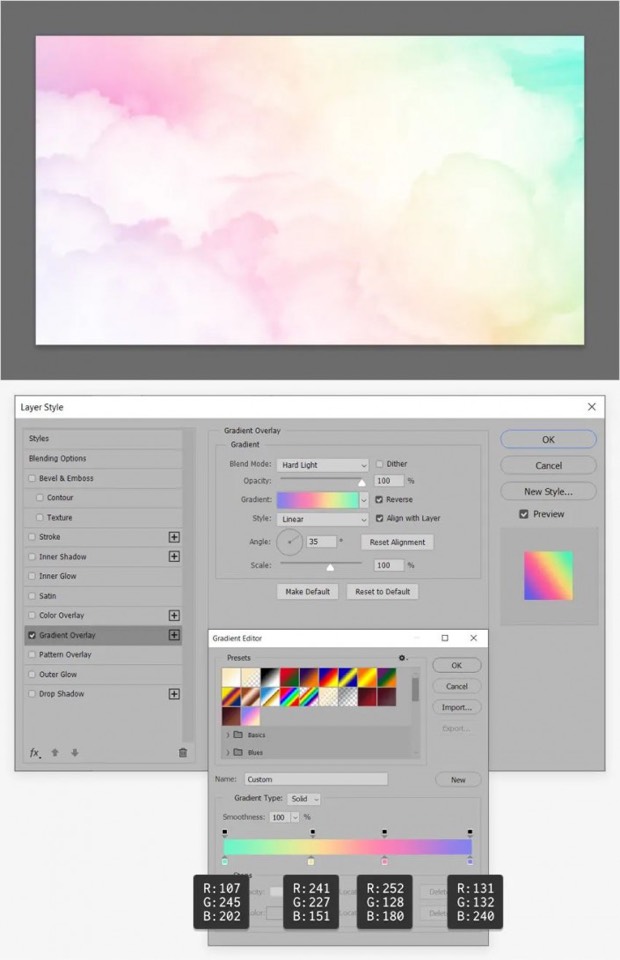Screen dimensions: 620x960
Task: Toggle the Preview checkbox
Action: click(524, 514)
